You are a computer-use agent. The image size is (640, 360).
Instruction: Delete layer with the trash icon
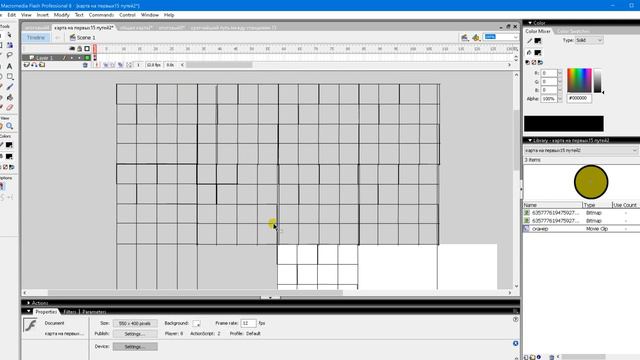point(85,65)
